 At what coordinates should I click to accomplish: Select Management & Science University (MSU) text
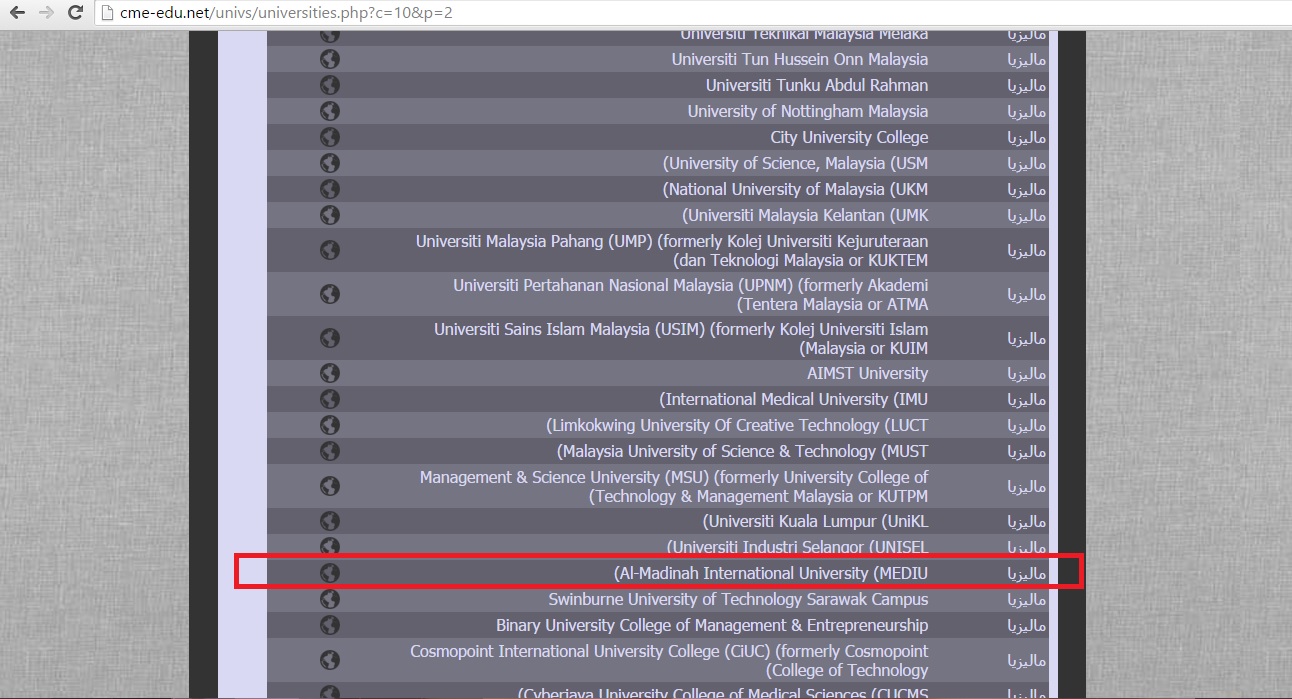(674, 487)
